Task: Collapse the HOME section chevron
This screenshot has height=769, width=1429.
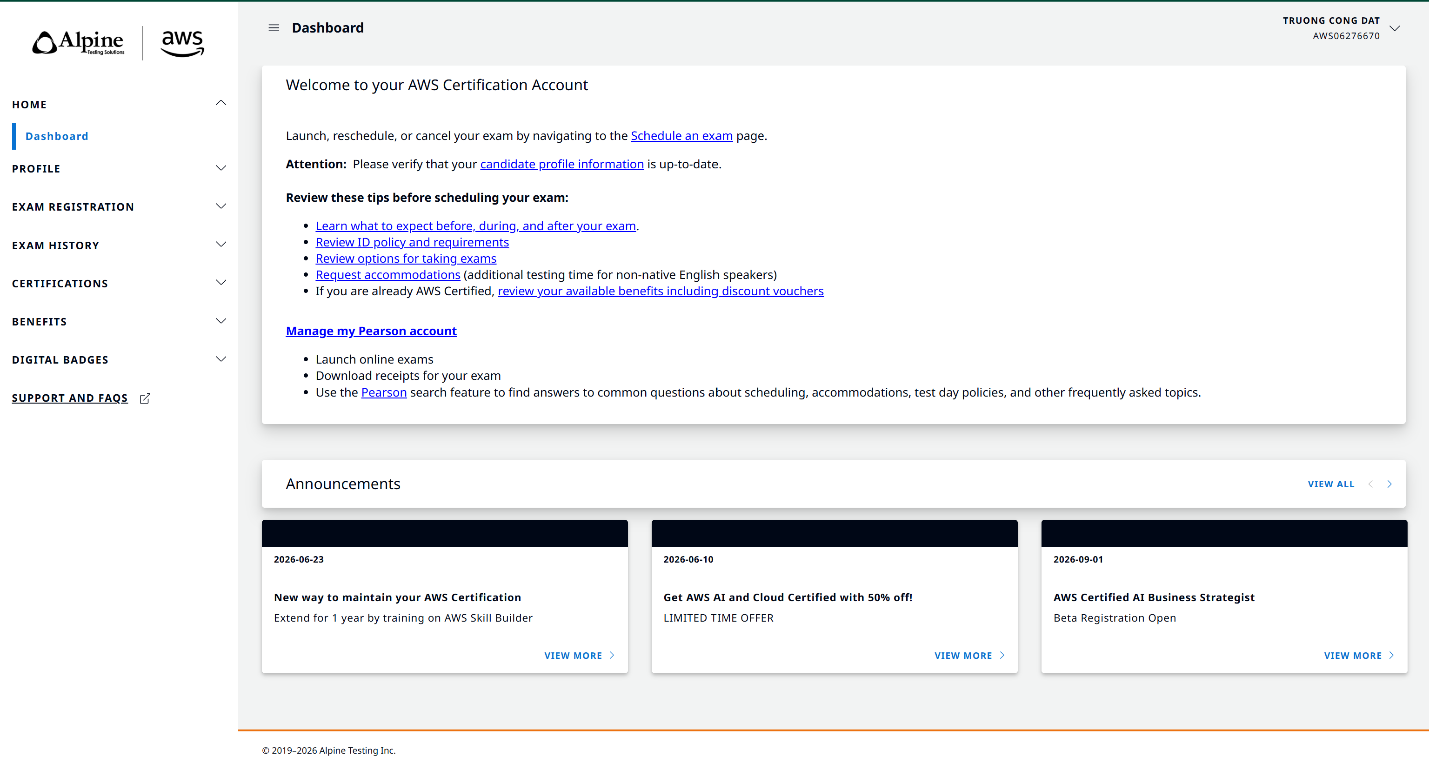Action: tap(221, 103)
